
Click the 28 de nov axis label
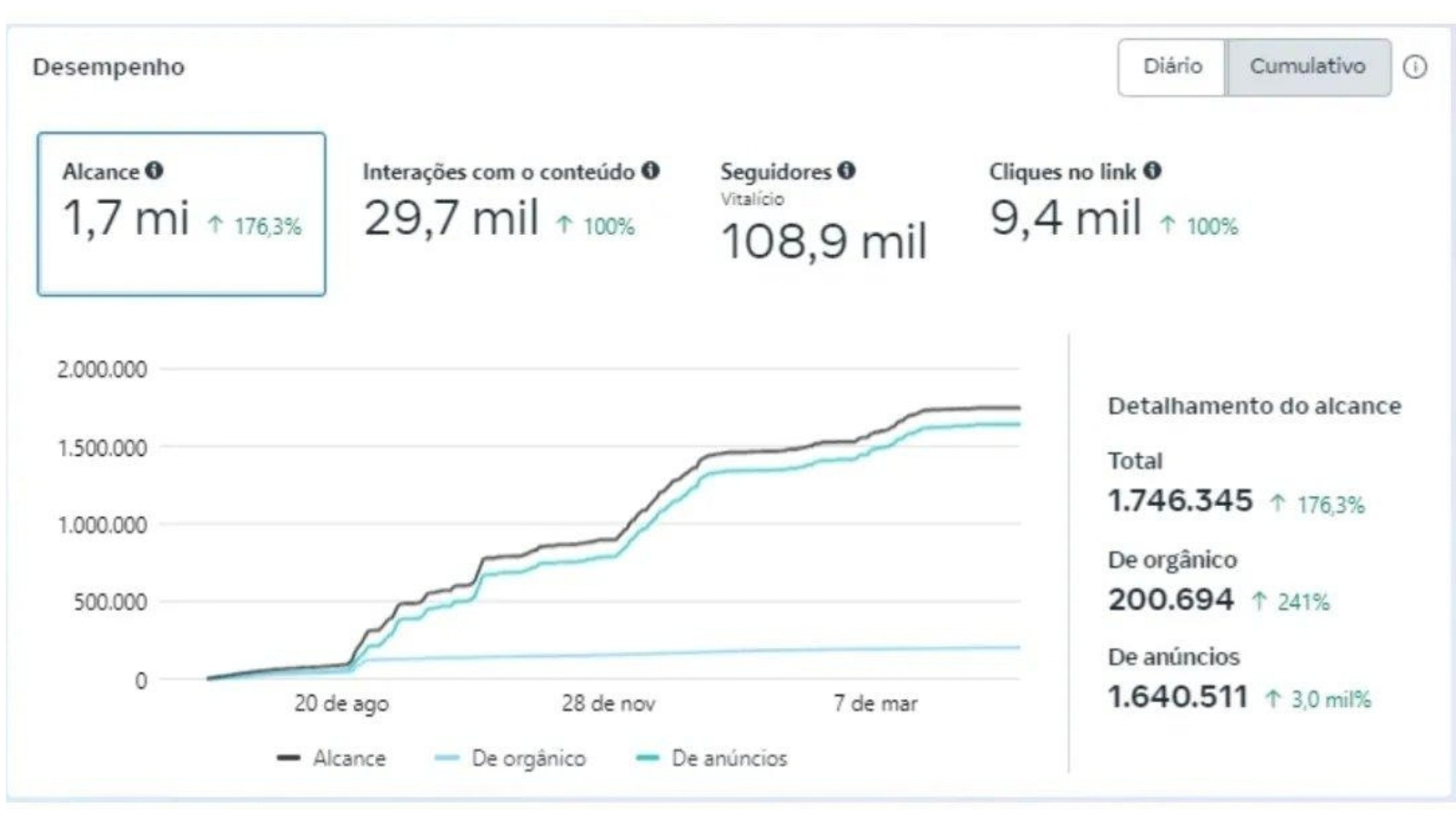608,703
